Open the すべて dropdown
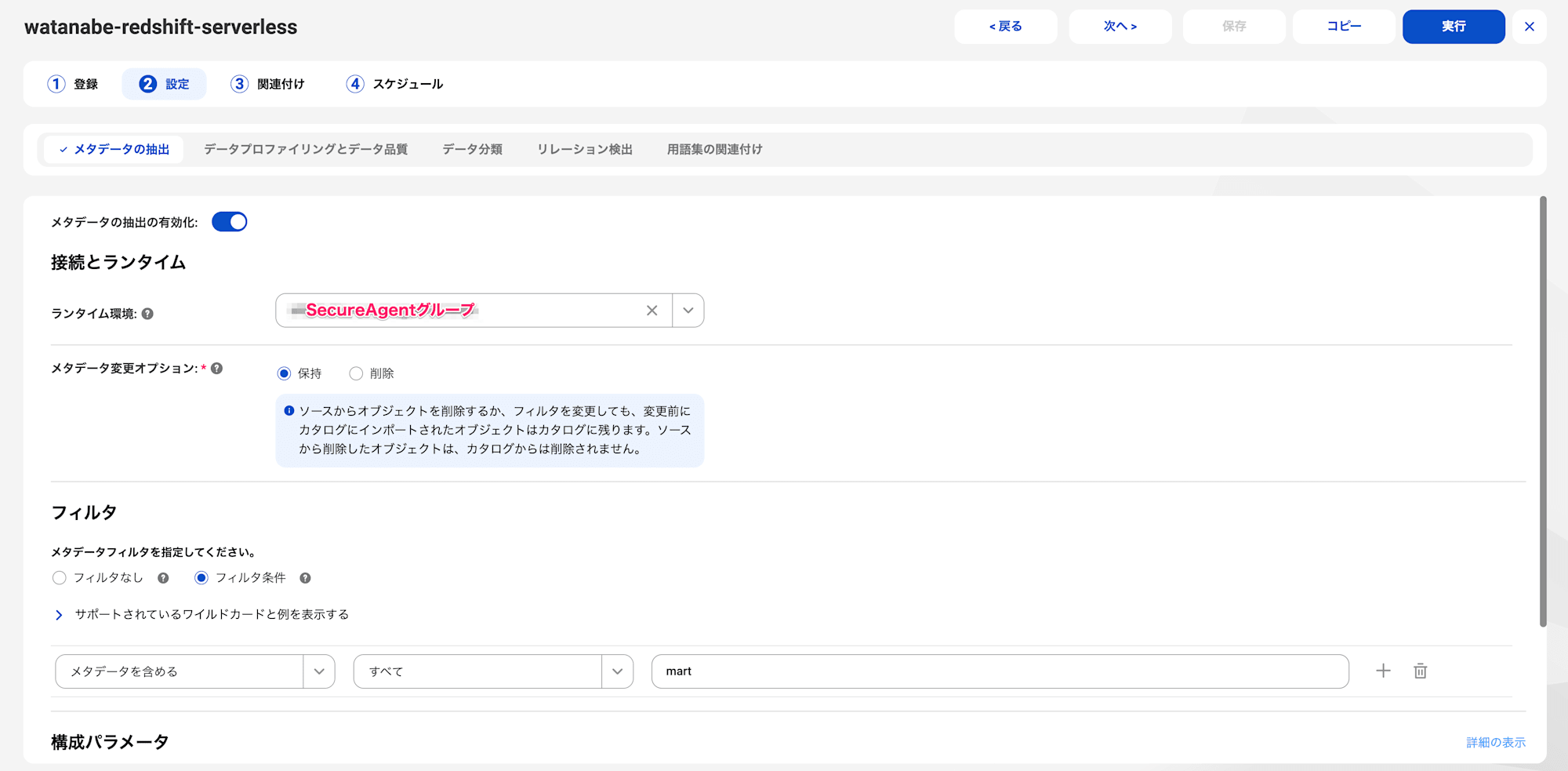Image resolution: width=1568 pixels, height=771 pixels. click(x=493, y=671)
